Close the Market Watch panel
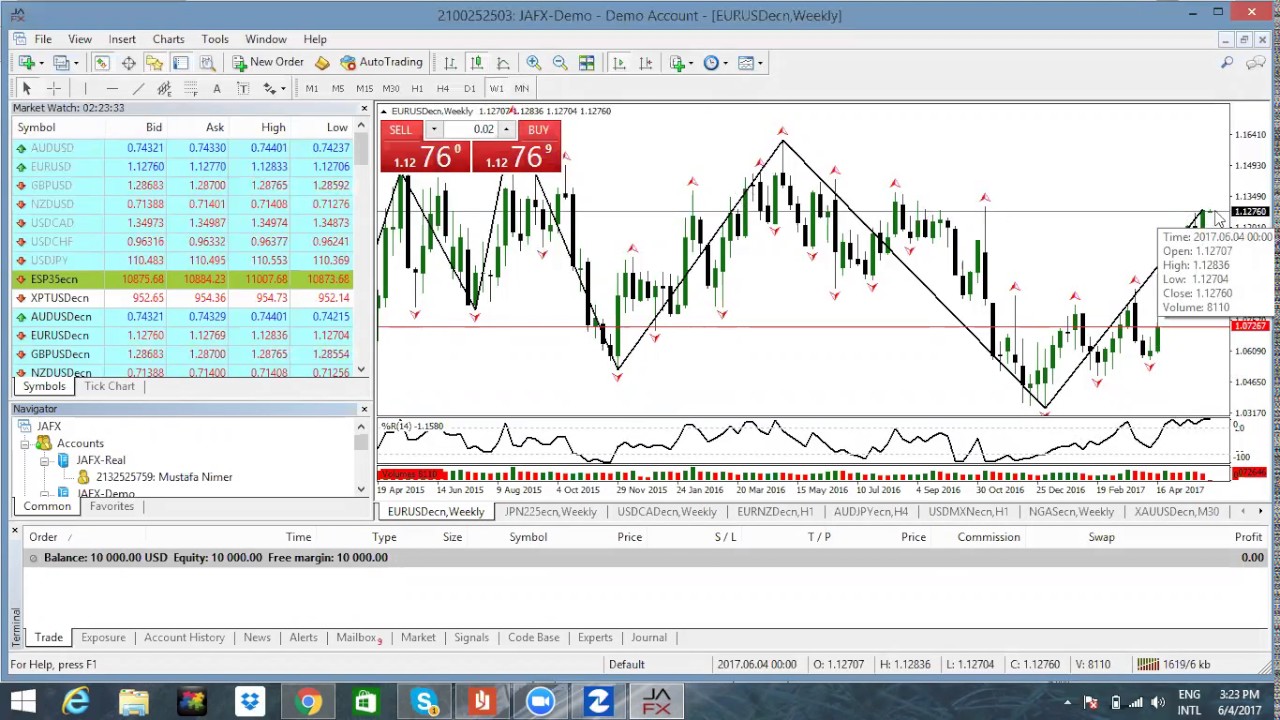 pos(364,108)
